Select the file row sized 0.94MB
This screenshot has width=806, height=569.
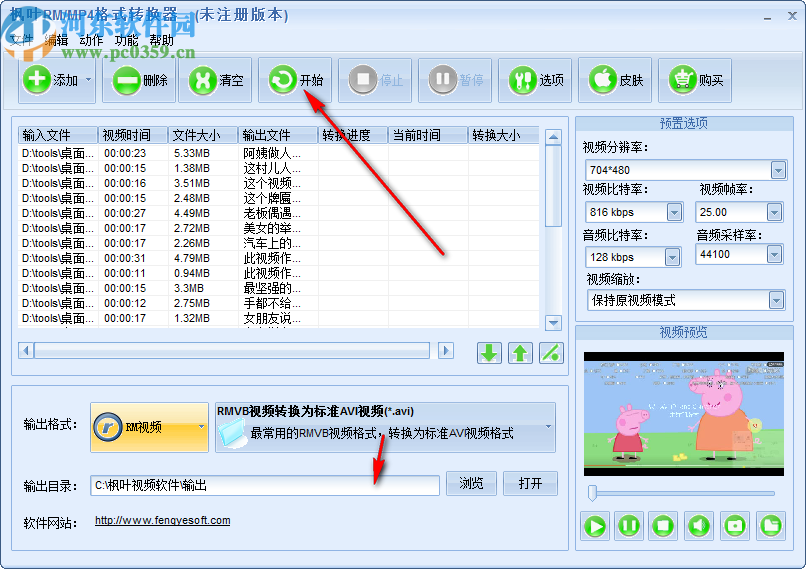click(x=278, y=273)
